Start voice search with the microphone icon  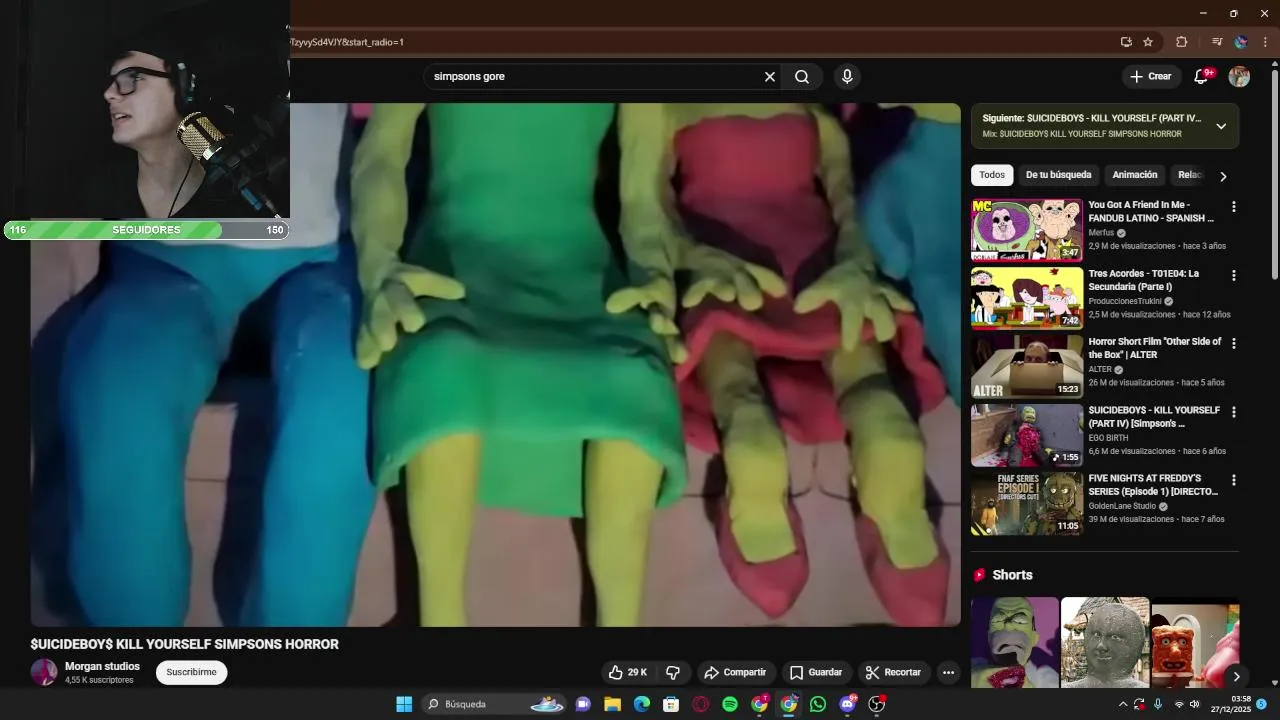coord(847,77)
